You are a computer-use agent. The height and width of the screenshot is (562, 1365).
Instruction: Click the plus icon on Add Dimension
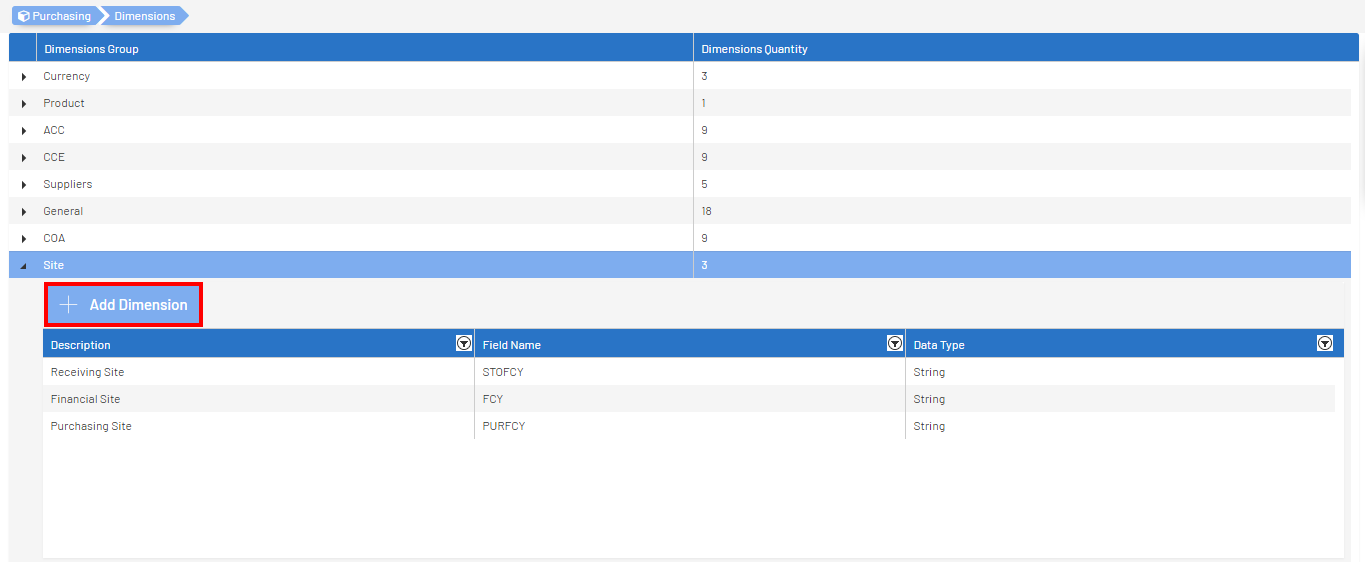pyautogui.click(x=68, y=305)
